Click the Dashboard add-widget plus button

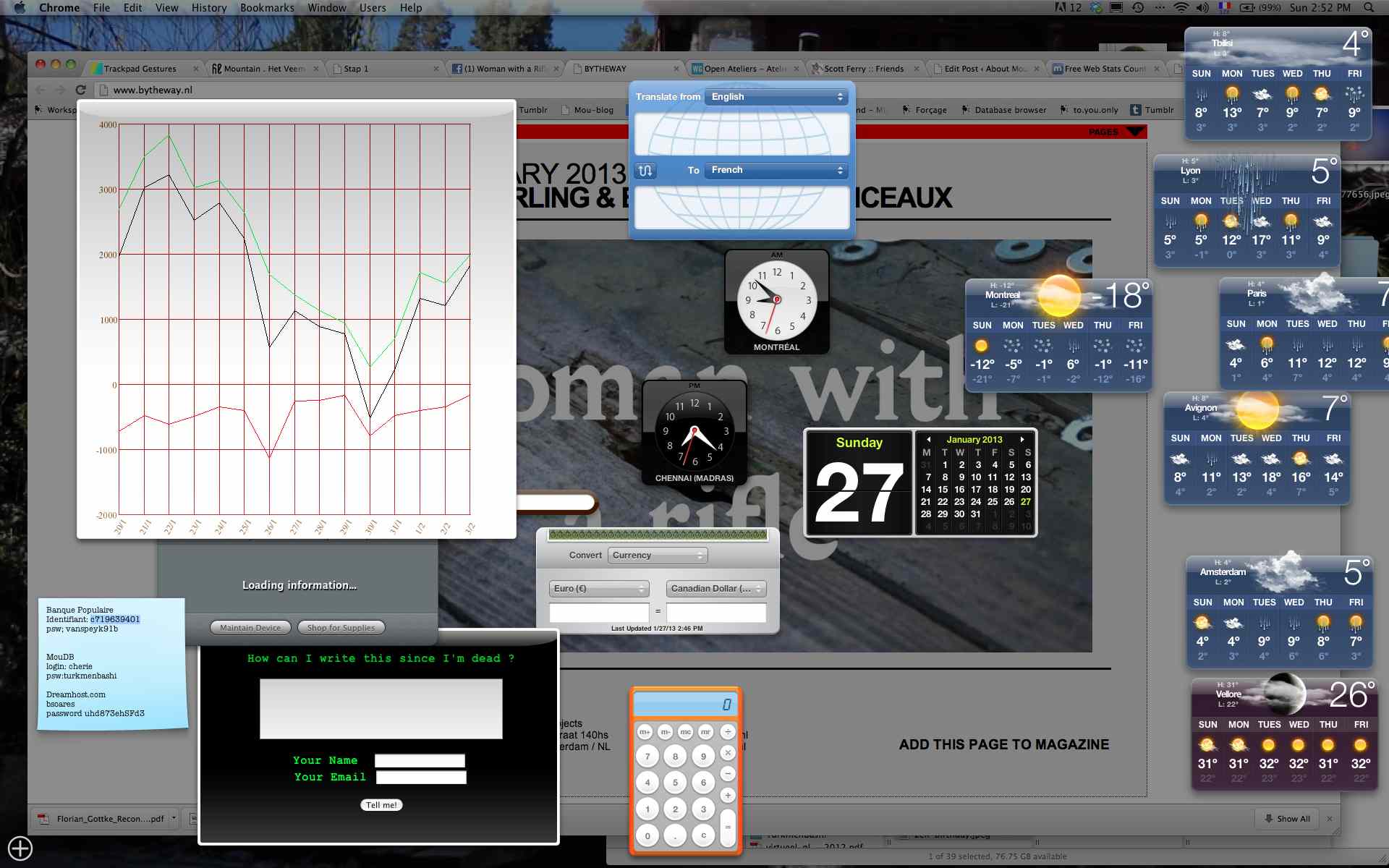(x=20, y=848)
